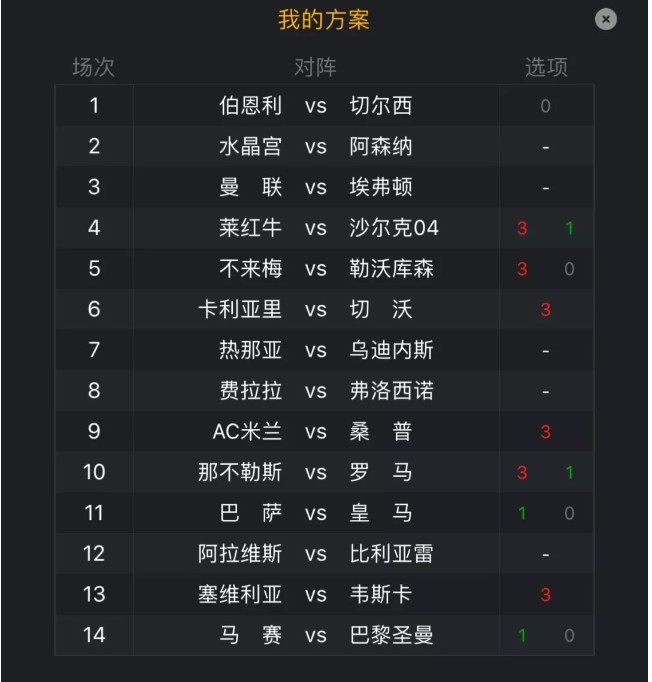Click red 3 option for 莱红牛 match
The width and height of the screenshot is (652, 682).
tap(522, 228)
